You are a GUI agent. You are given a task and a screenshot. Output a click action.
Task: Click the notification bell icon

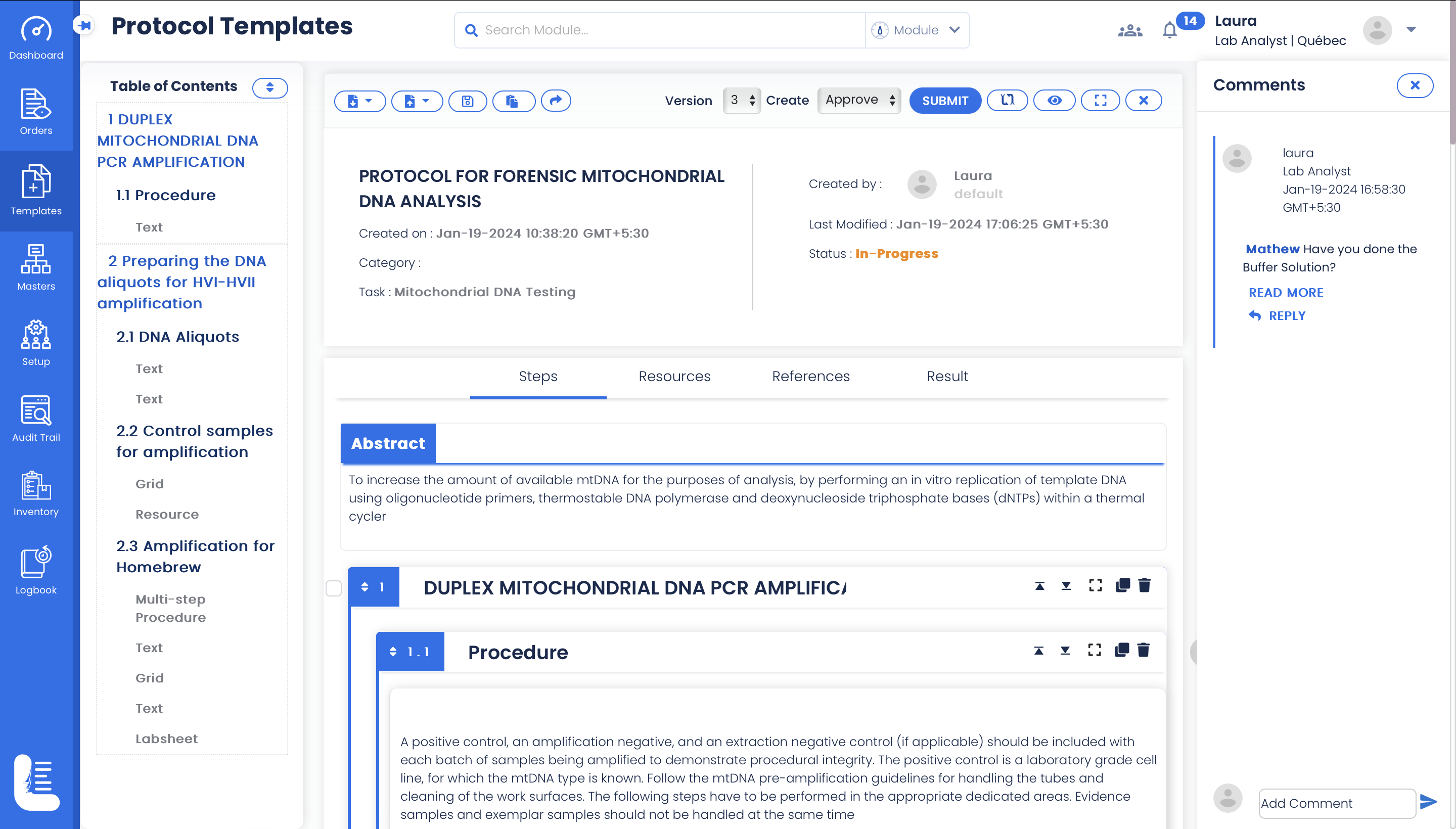point(1169,30)
